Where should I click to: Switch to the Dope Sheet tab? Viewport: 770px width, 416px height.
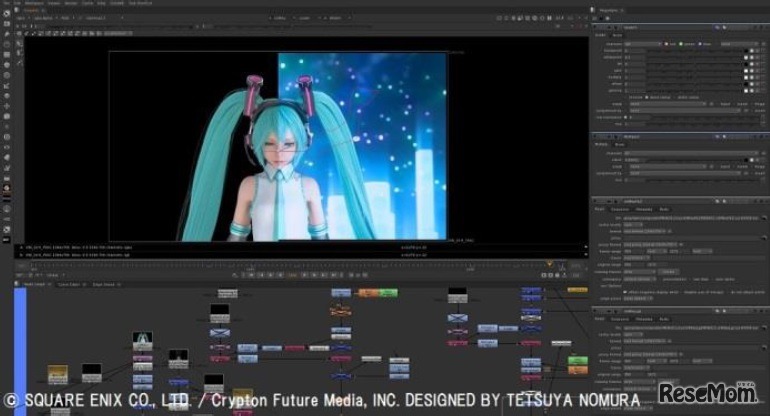(104, 284)
